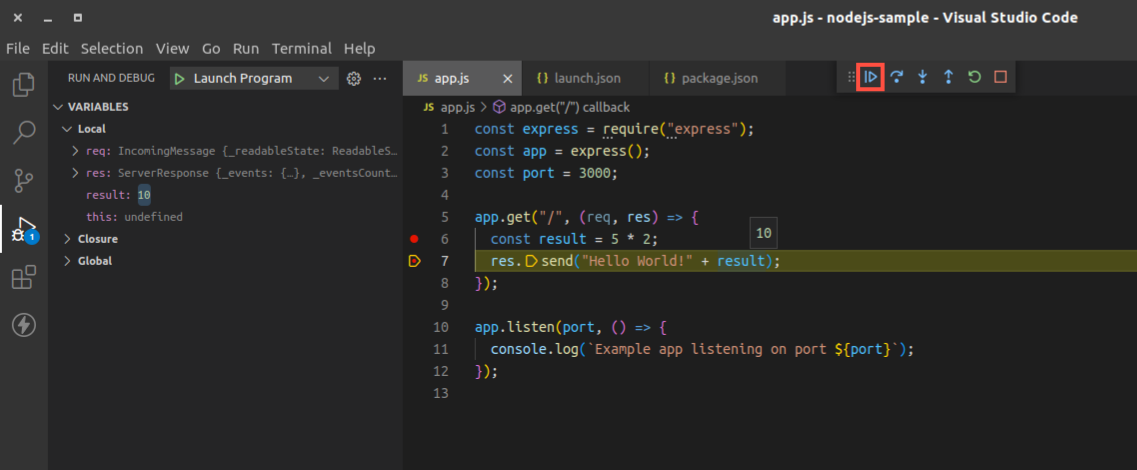Select the 'this: undefined' variable row
Screen dimensions: 1137x470
[226, 217]
